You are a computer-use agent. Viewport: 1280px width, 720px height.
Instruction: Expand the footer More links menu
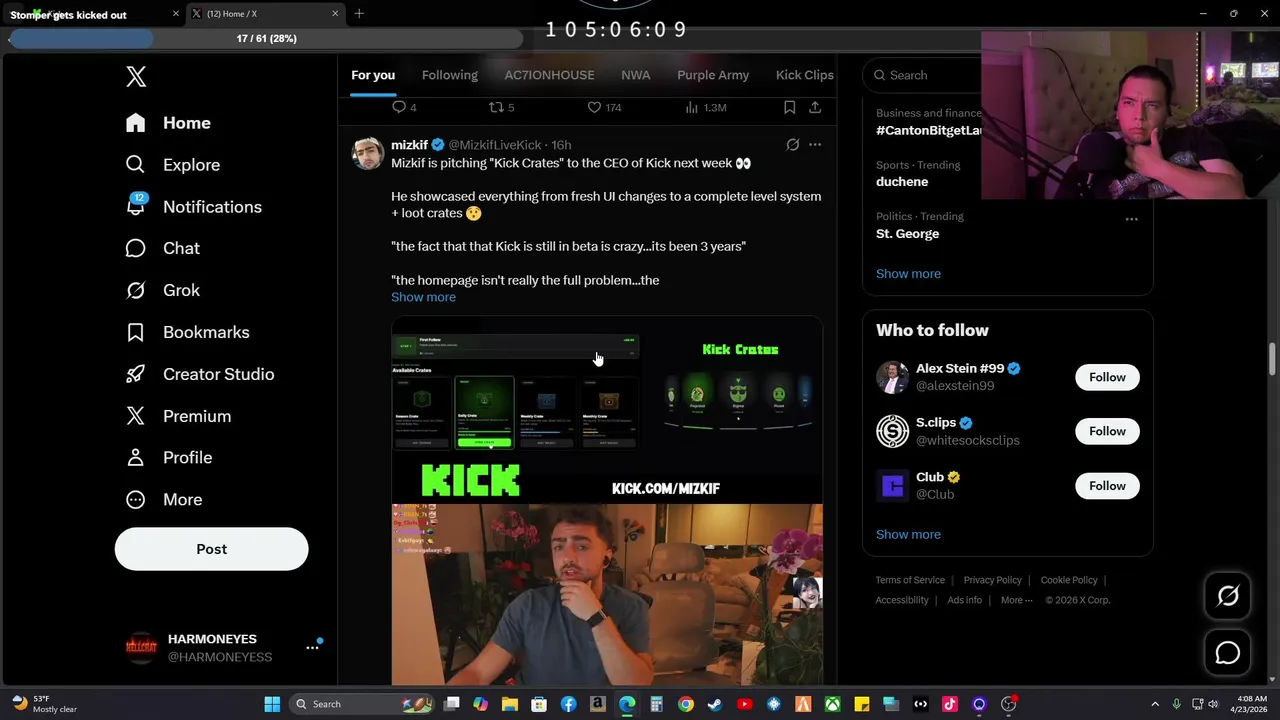pos(1017,600)
